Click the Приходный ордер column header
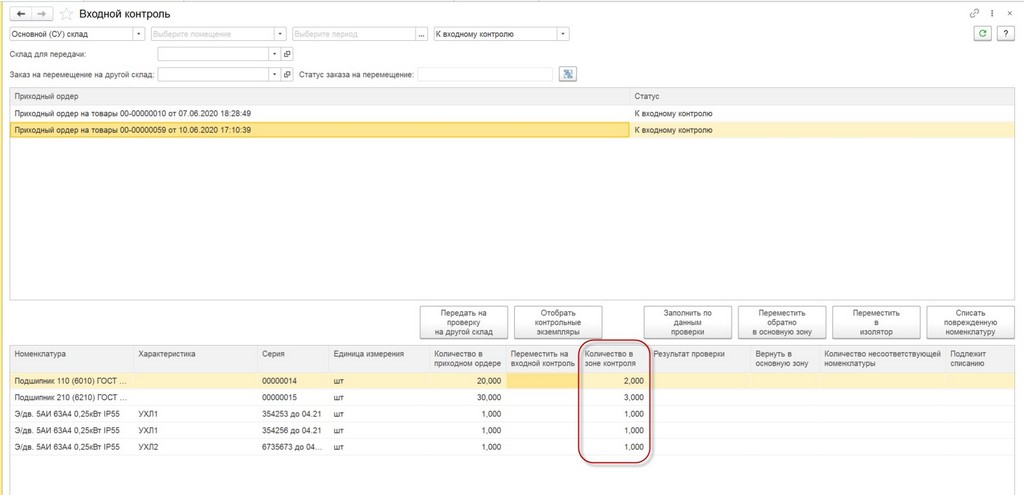 coord(320,97)
